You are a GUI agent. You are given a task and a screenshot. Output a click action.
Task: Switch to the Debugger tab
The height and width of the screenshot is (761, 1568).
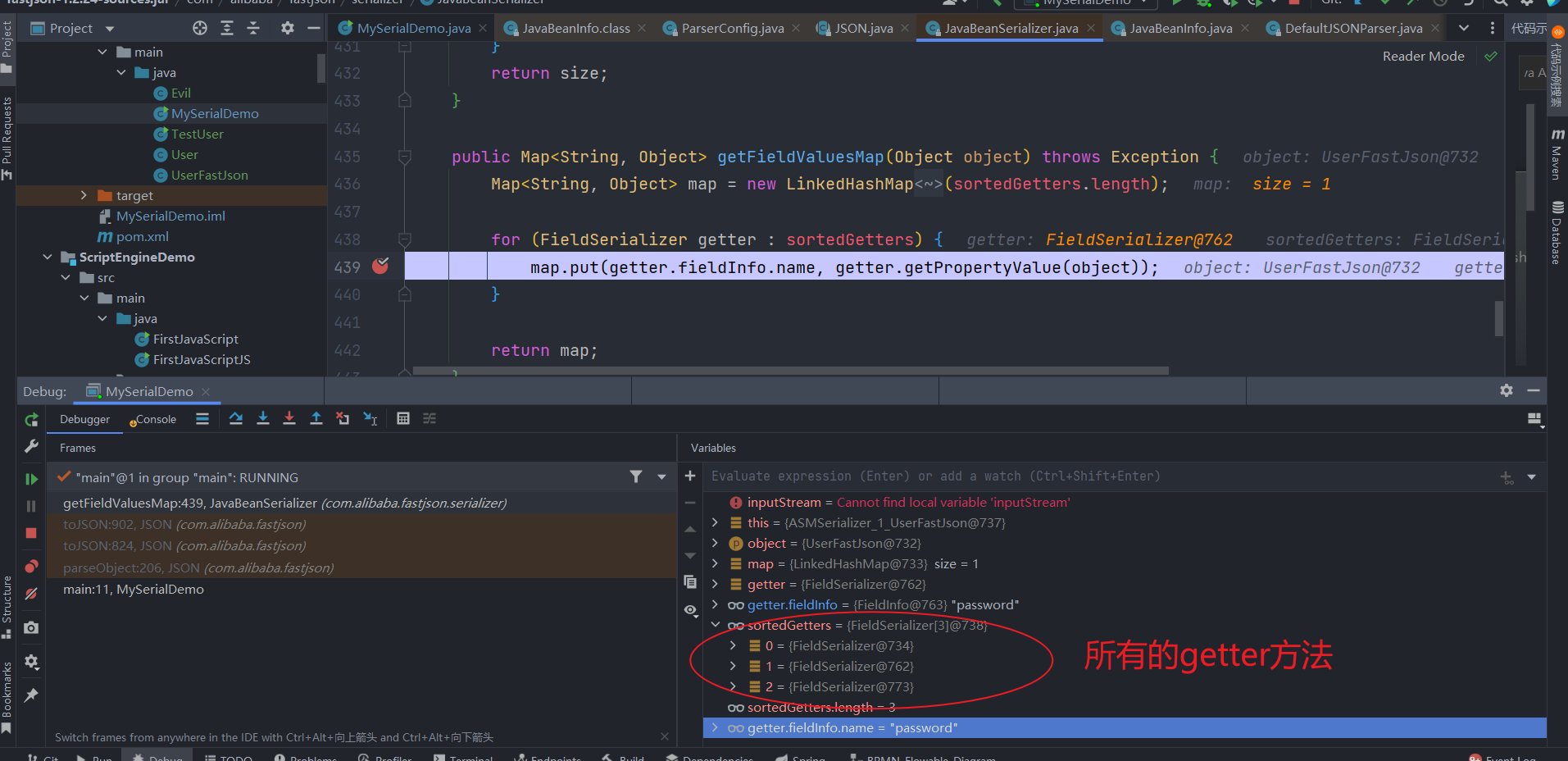(84, 419)
